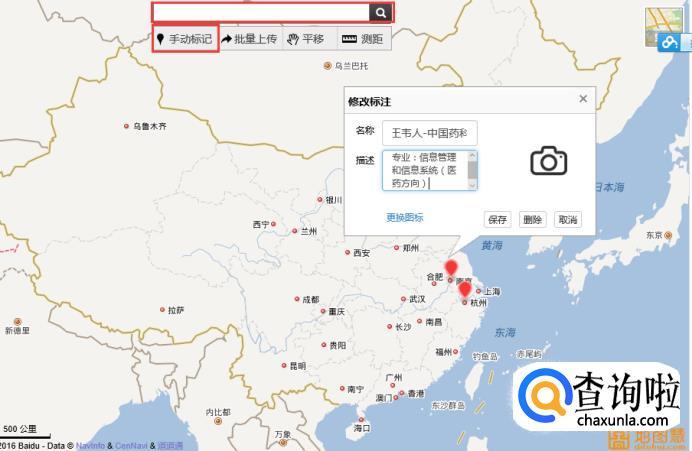Cancel editing with 取消 button

(568, 219)
